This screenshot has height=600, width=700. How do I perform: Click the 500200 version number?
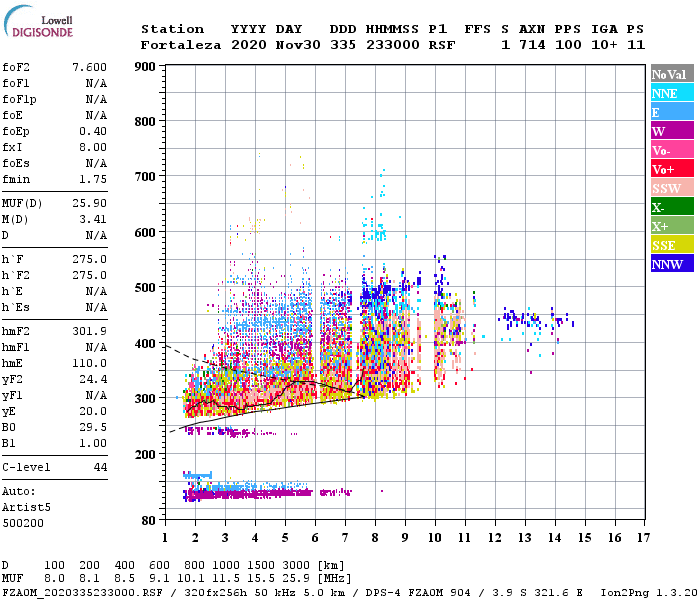pos(23,523)
